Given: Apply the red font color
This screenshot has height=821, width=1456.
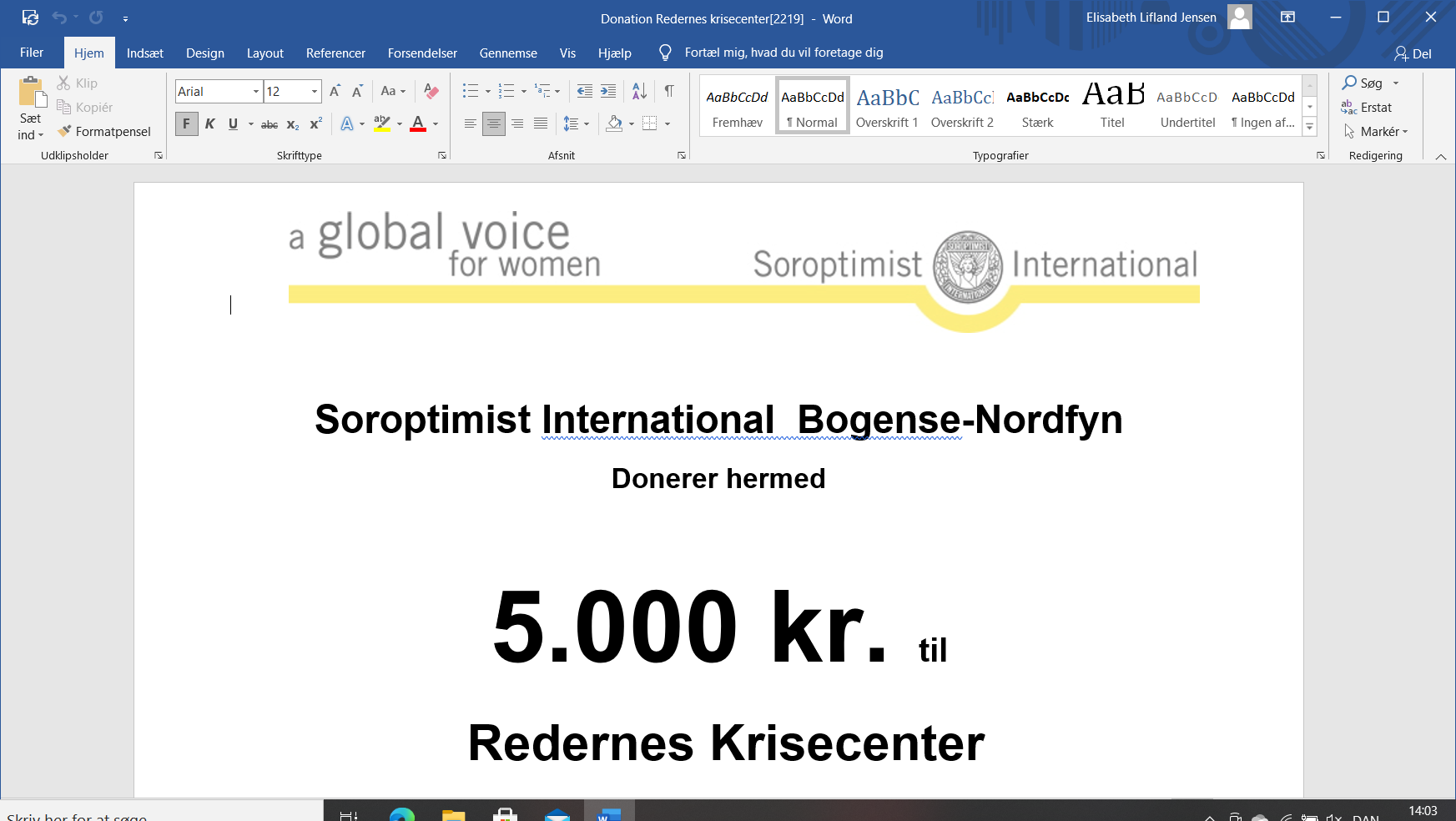Looking at the screenshot, I should (x=418, y=124).
